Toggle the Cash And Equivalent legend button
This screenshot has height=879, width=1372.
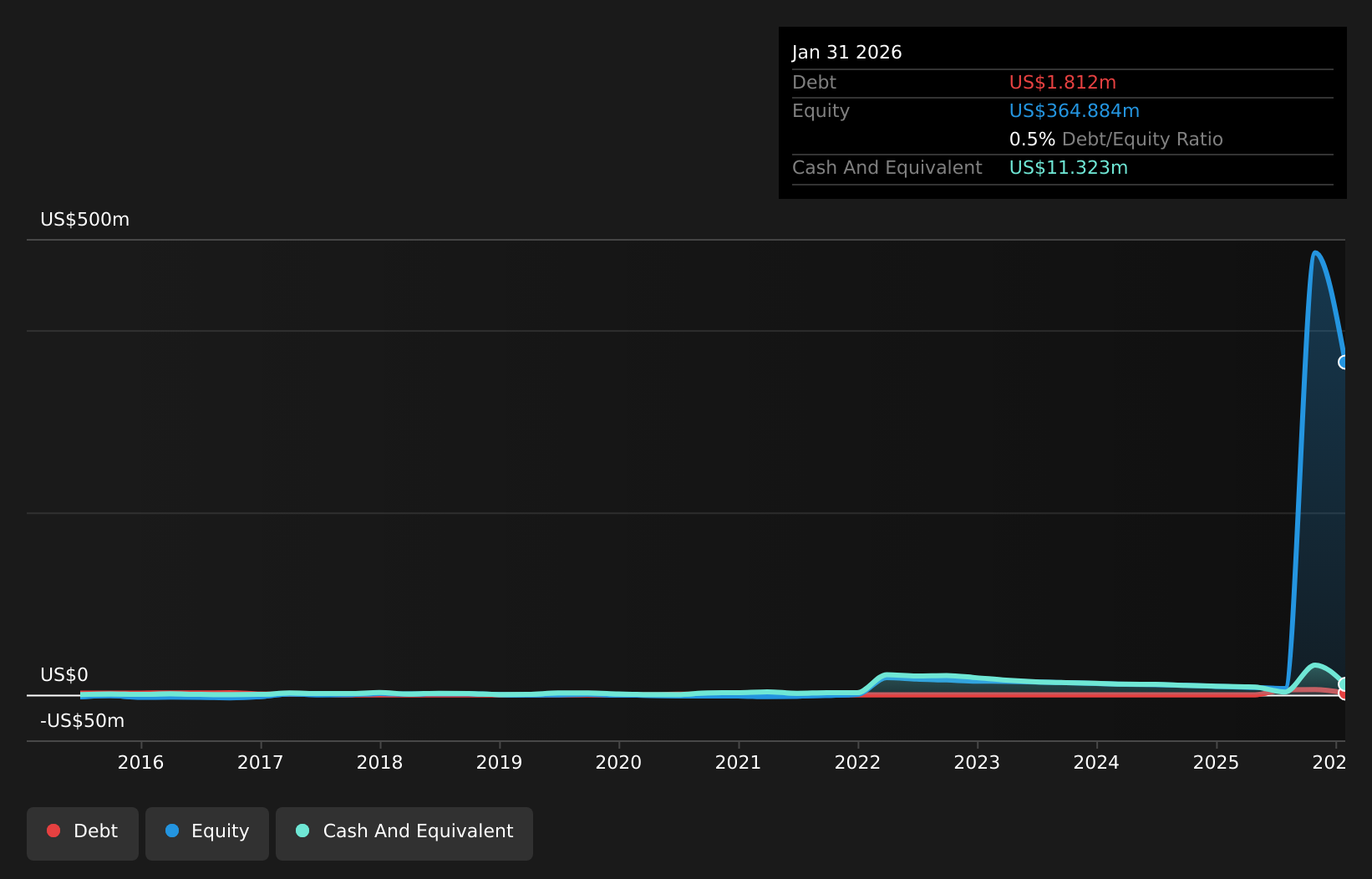pos(404,833)
